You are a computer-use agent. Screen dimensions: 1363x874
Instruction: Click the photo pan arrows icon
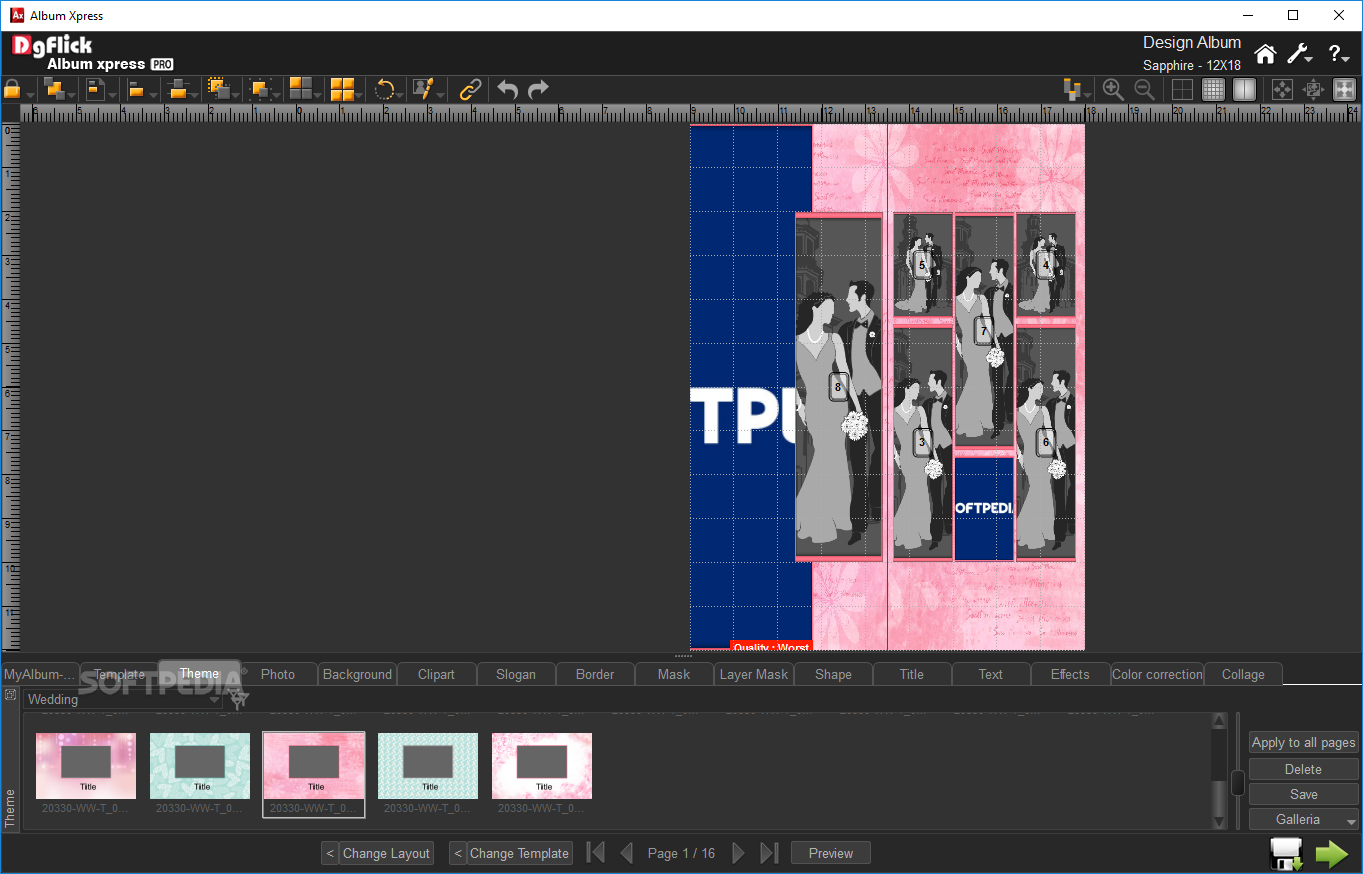point(1313,89)
